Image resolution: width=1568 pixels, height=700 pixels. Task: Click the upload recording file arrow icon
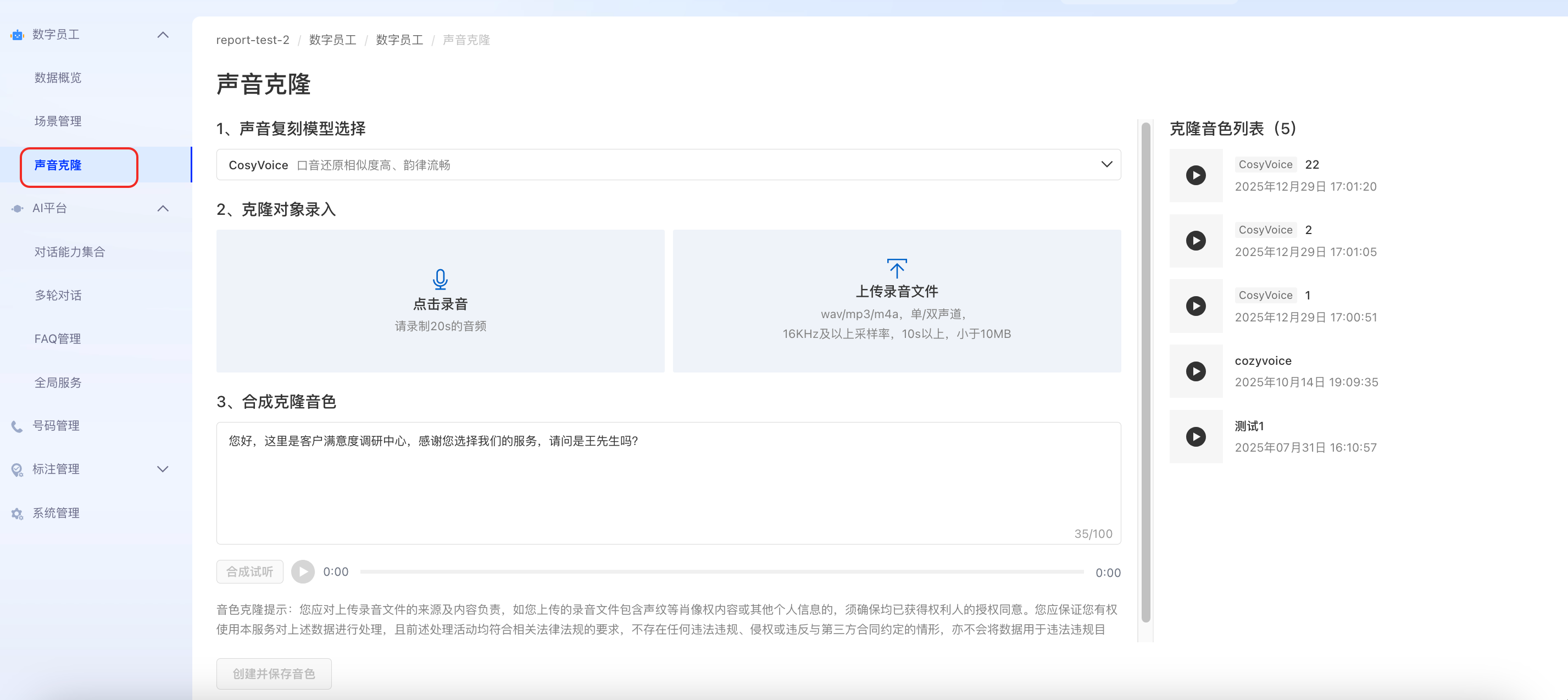point(897,269)
